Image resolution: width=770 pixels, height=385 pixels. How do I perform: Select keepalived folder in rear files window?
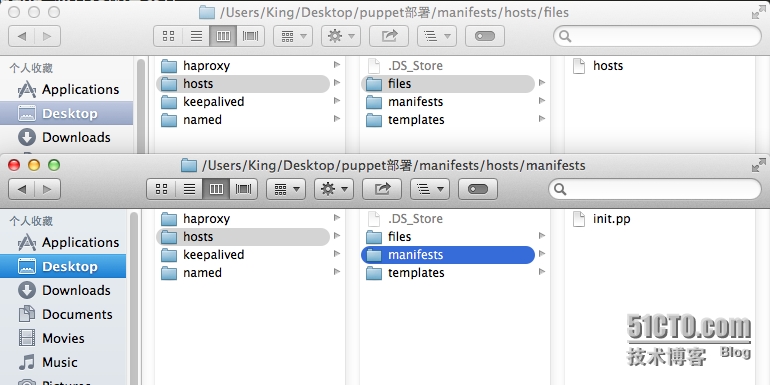[243, 102]
